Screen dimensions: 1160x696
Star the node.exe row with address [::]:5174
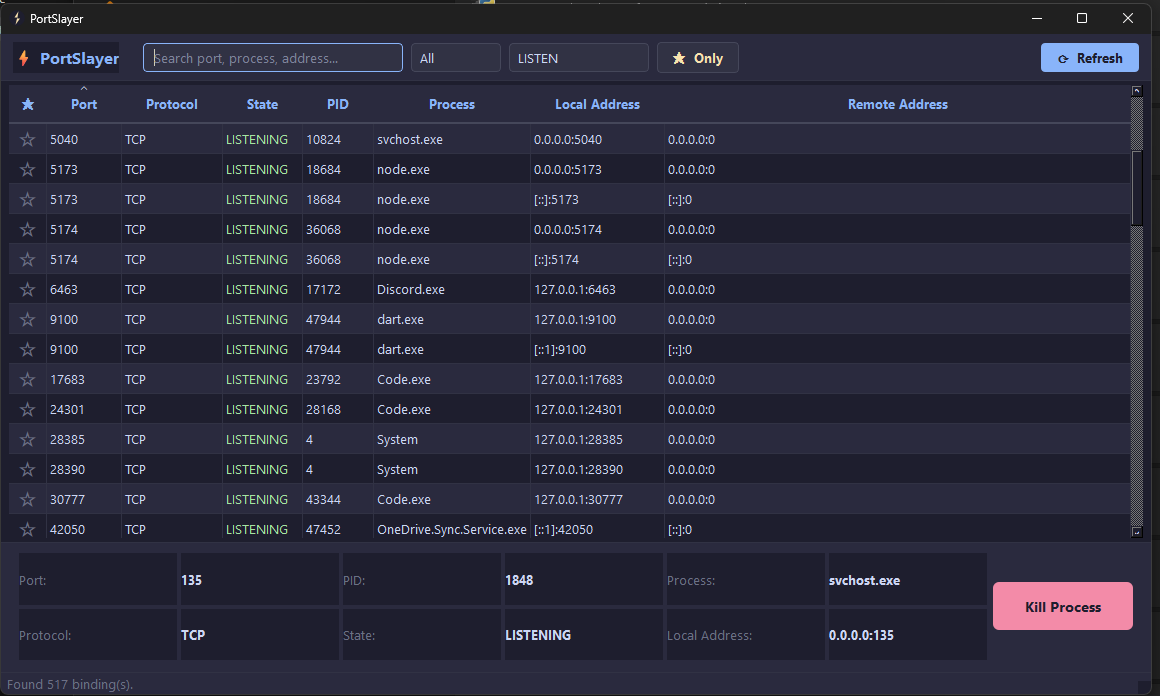(x=27, y=260)
